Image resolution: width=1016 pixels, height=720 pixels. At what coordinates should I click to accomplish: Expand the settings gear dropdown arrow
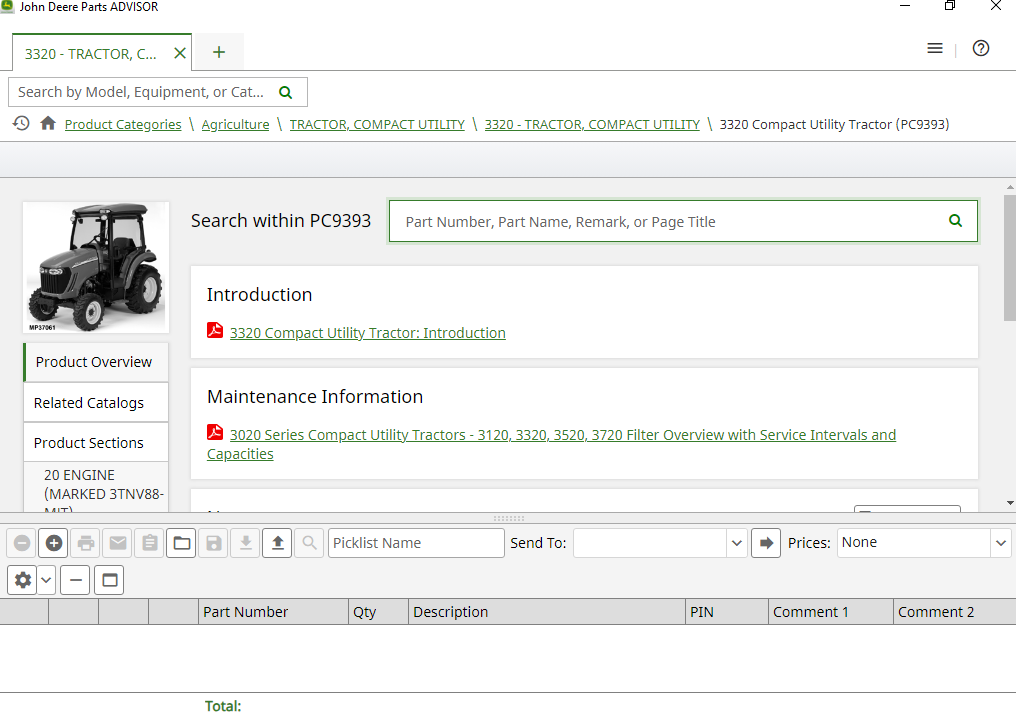[x=46, y=580]
